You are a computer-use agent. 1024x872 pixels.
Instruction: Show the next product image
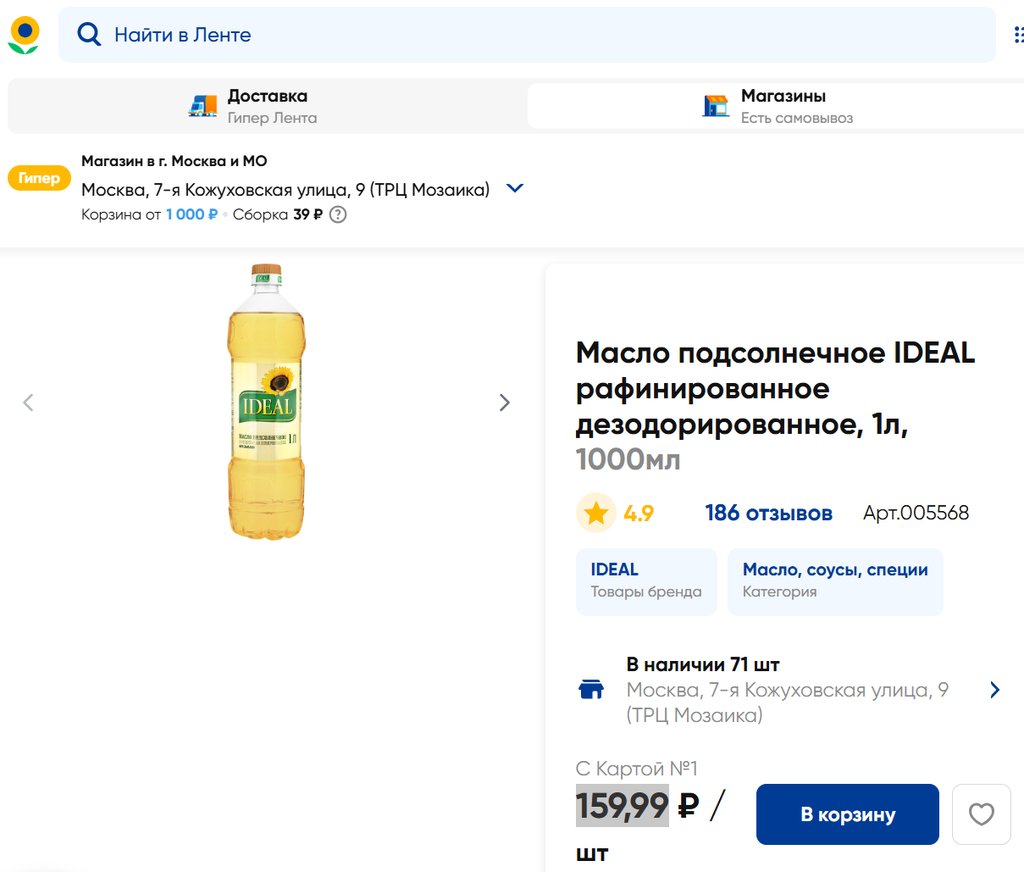[504, 402]
